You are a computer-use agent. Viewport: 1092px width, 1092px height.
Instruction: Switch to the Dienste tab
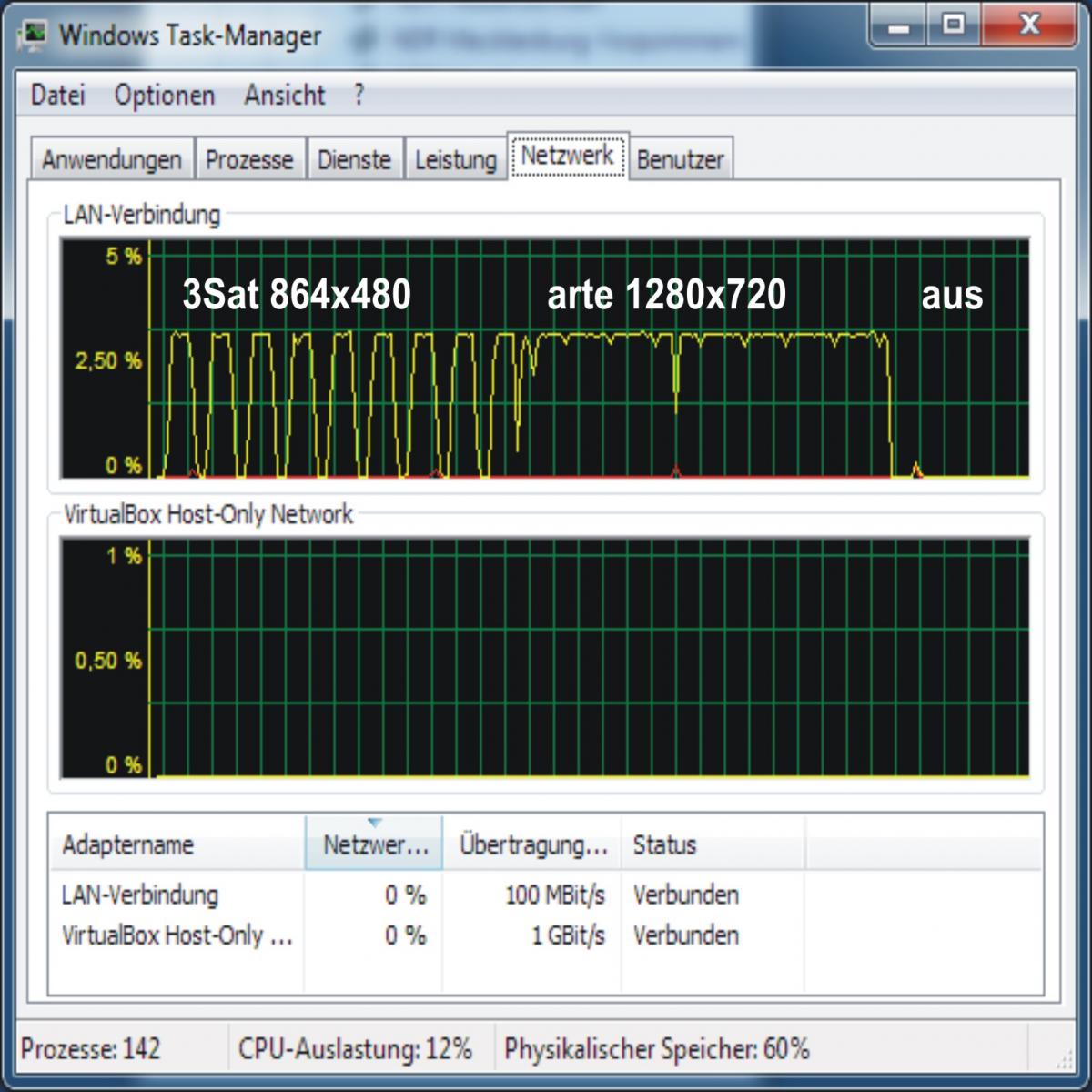pyautogui.click(x=354, y=160)
